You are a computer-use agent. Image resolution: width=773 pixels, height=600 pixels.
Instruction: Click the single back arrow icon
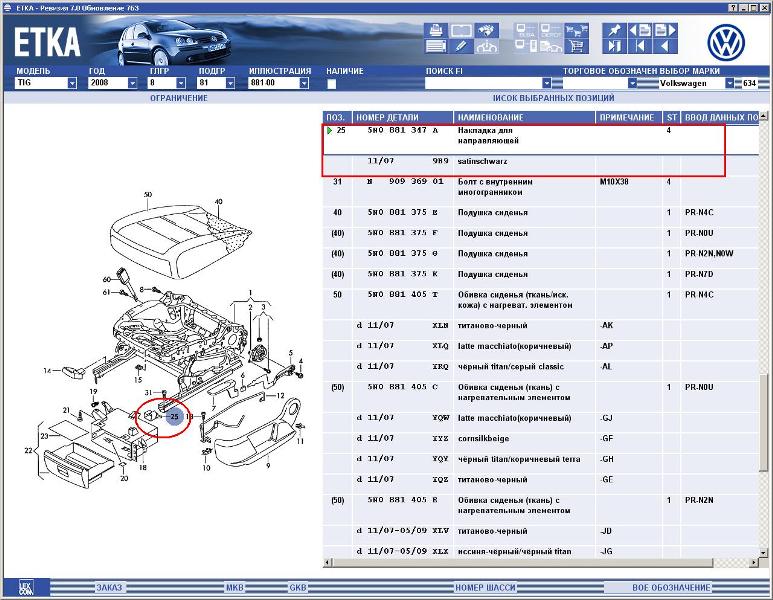pyautogui.click(x=666, y=46)
